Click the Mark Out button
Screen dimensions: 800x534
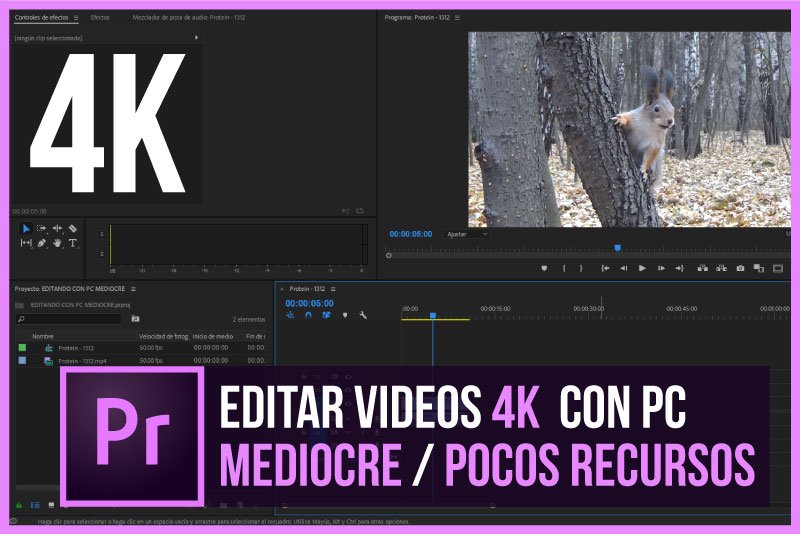[581, 268]
